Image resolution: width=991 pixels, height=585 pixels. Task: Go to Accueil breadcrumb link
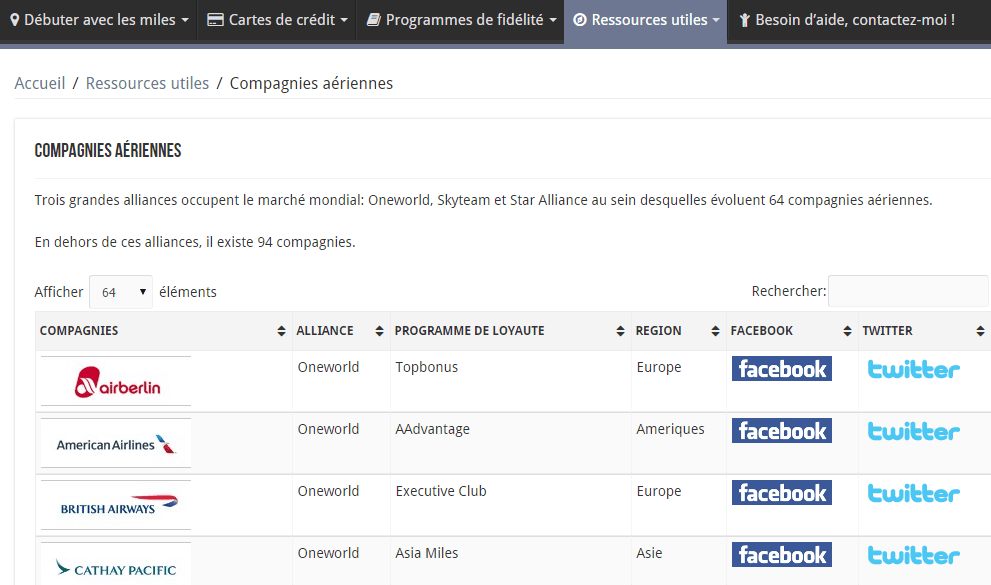(x=40, y=83)
